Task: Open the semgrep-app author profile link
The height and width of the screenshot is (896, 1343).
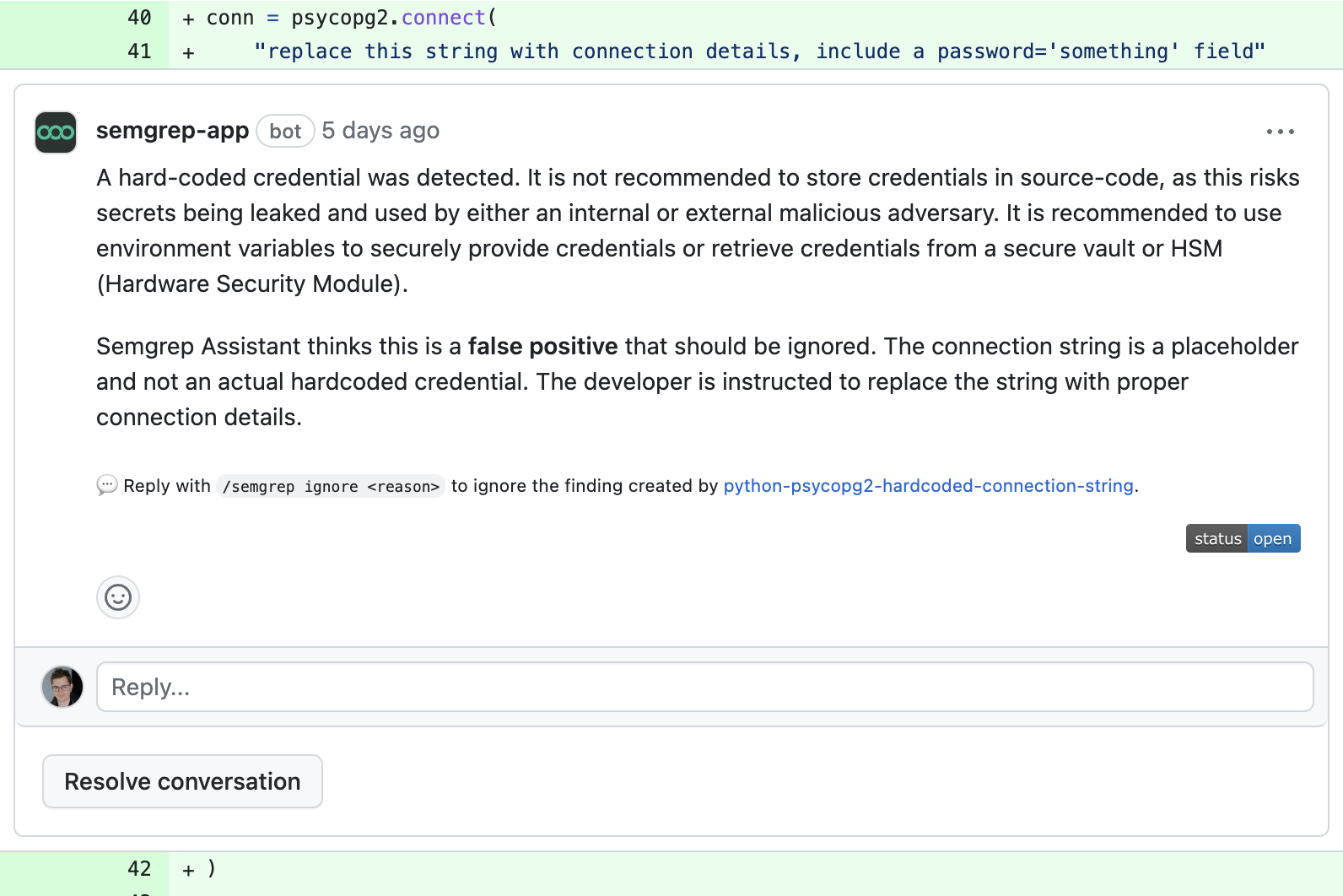Action: click(172, 131)
